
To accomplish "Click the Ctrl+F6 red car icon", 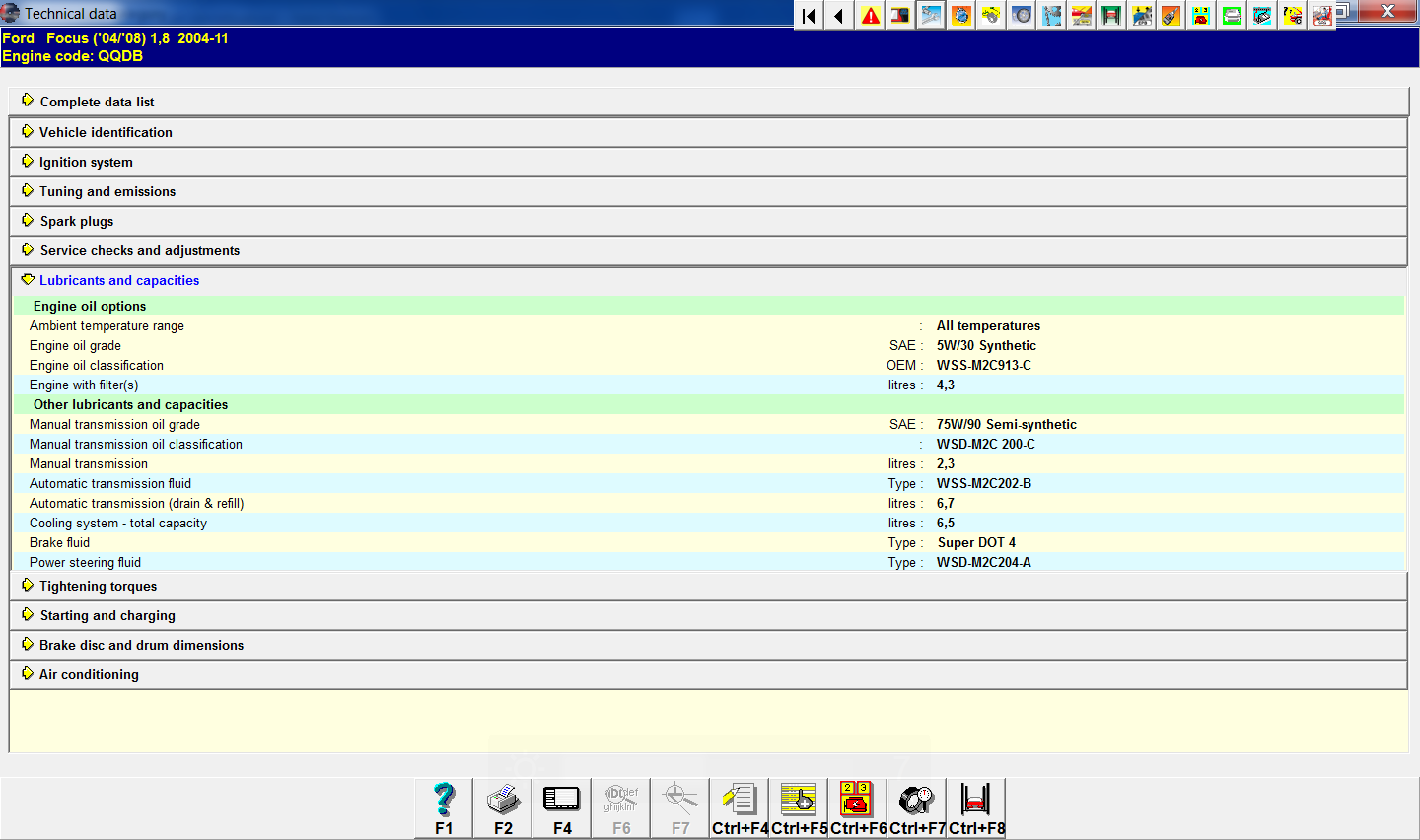I will tap(857, 807).
